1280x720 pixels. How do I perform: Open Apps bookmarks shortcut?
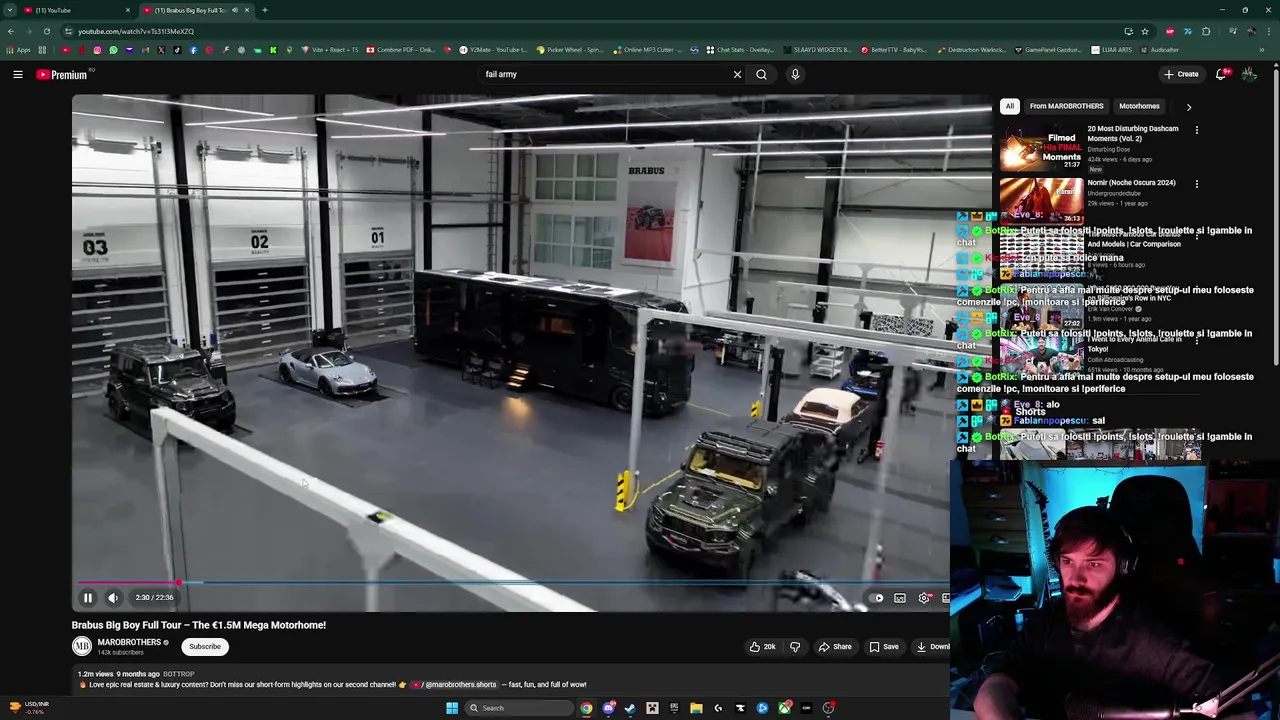pyautogui.click(x=19, y=50)
